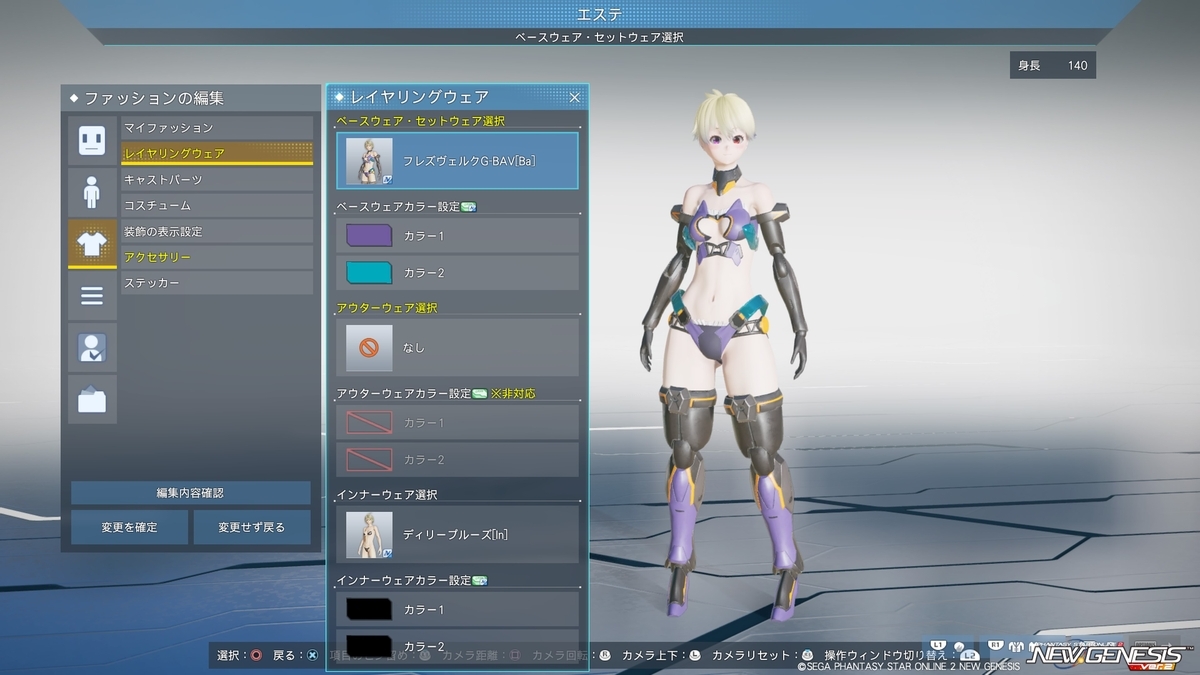Pick basewear カラー2 teal swatch
Image resolution: width=1200 pixels, height=675 pixels.
[369, 273]
